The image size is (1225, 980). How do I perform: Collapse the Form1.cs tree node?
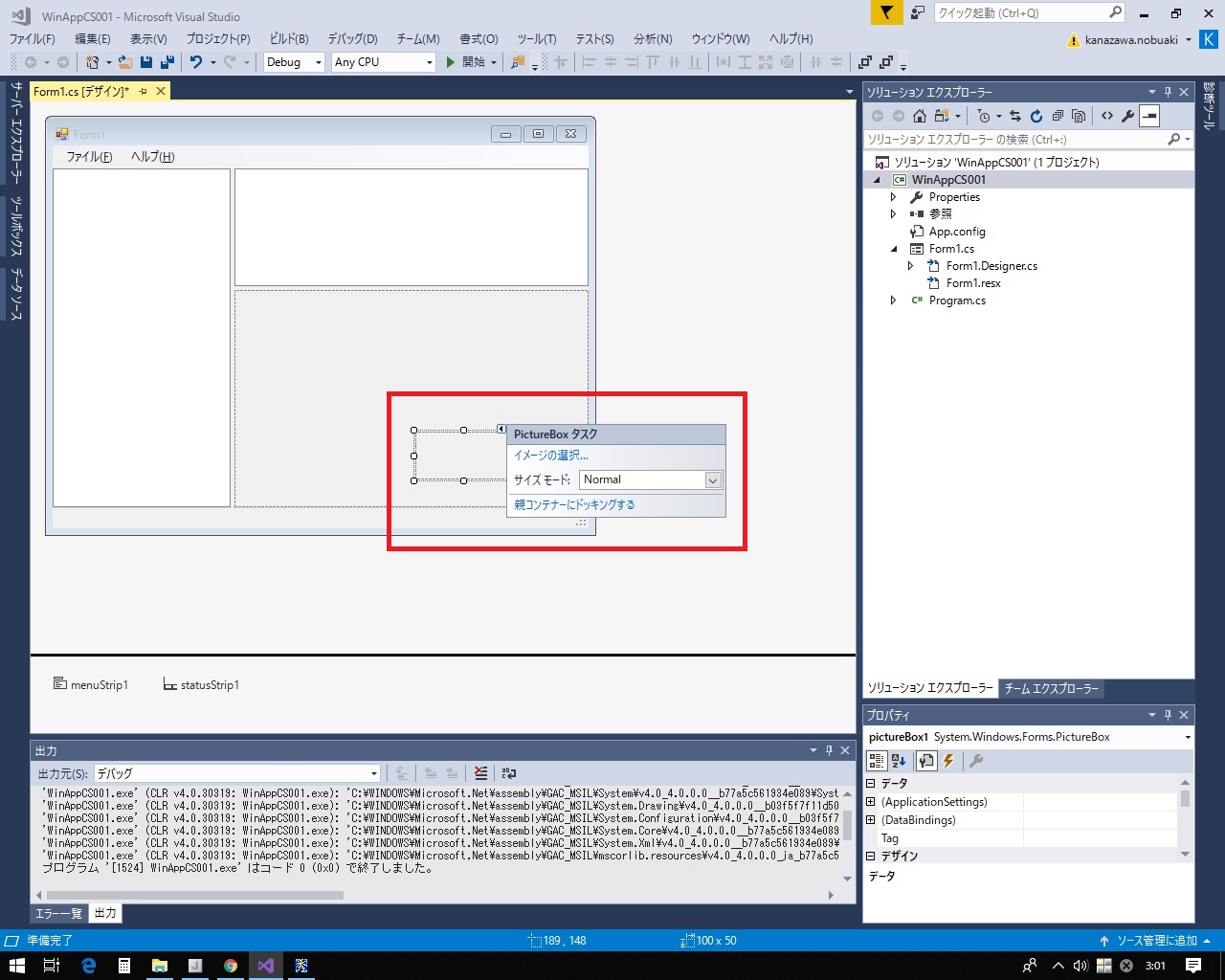coord(894,249)
